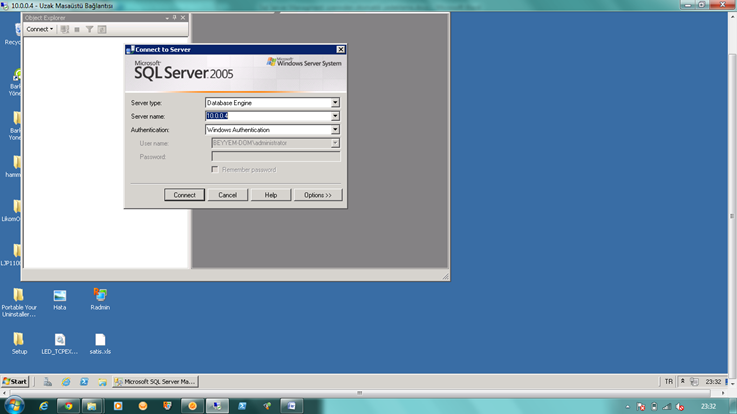Image resolution: width=737 pixels, height=414 pixels.
Task: Open PowerShell on local taskbar
Action: [x=242, y=406]
